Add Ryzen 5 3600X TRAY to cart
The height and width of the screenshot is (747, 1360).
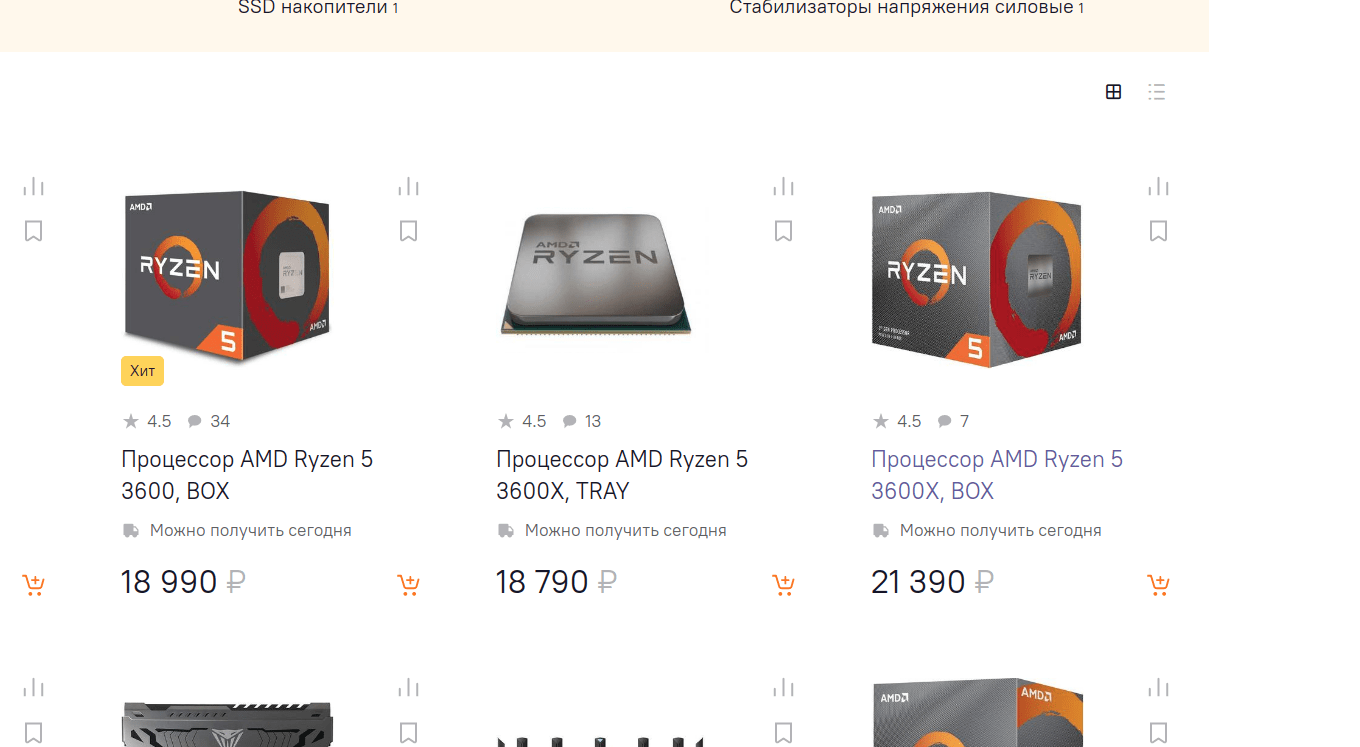point(784,585)
